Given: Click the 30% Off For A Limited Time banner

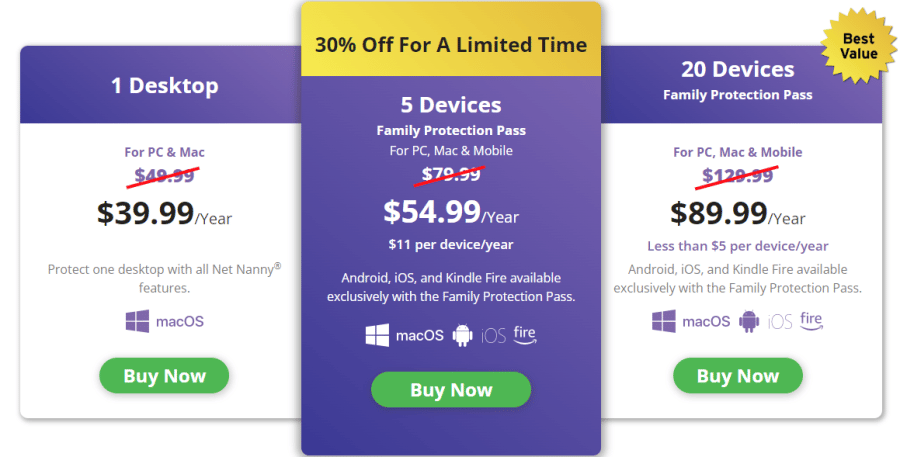Looking at the screenshot, I should pyautogui.click(x=451, y=45).
